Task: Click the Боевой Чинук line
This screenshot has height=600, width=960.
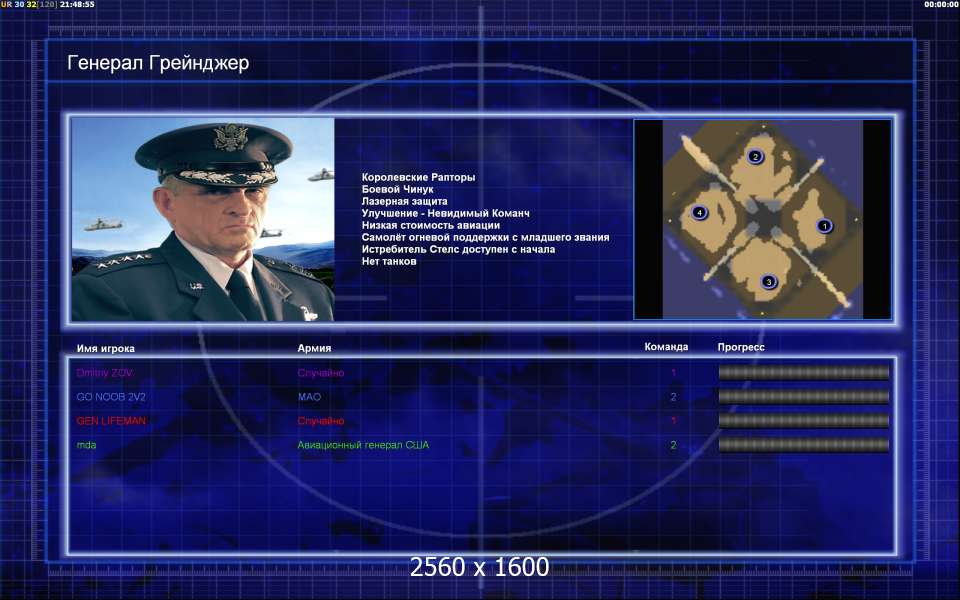Action: point(397,189)
